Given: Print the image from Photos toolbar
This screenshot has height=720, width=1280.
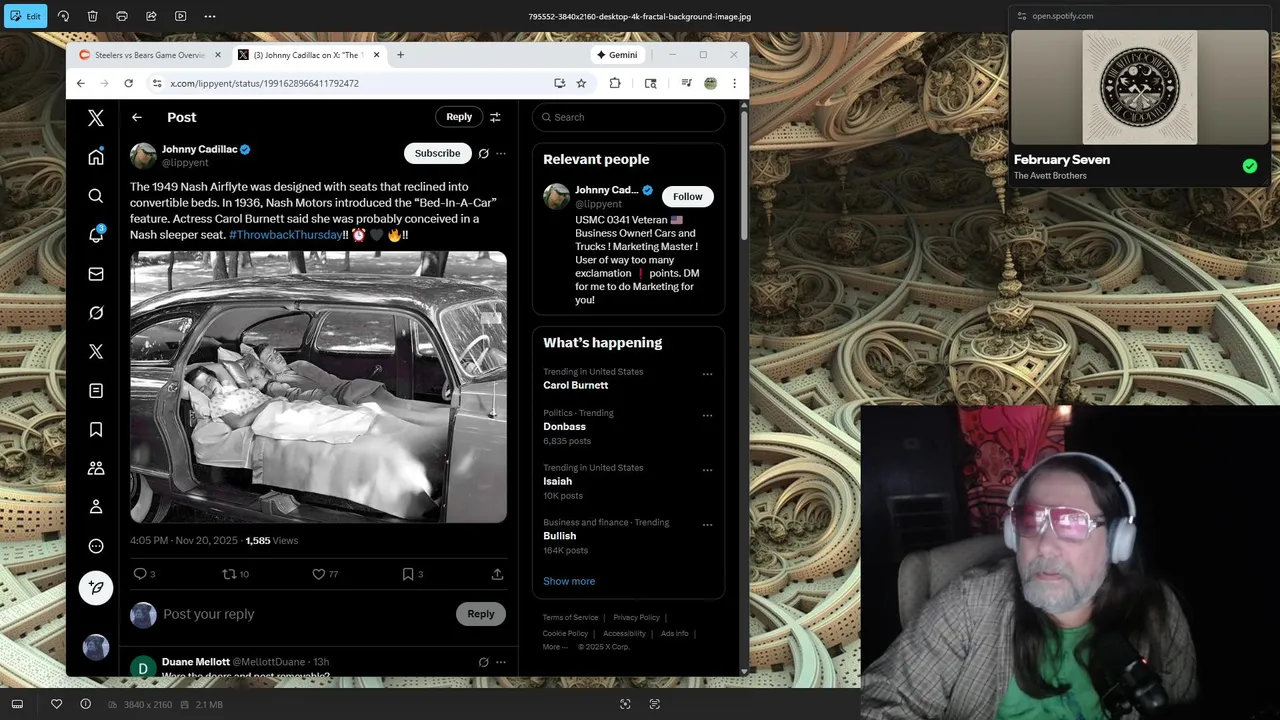Looking at the screenshot, I should click(122, 16).
